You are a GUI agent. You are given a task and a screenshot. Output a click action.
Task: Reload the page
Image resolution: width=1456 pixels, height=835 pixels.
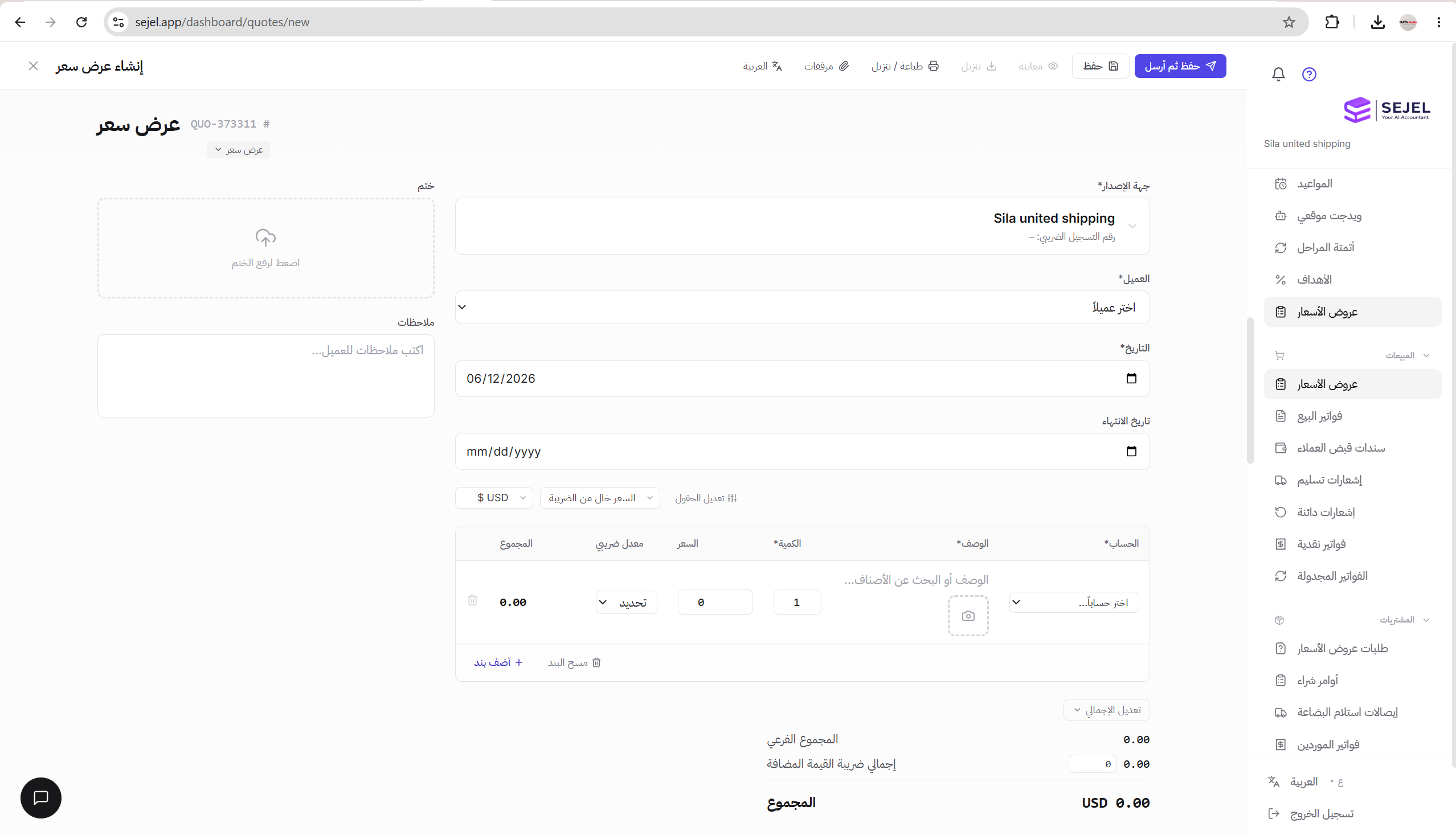point(81,22)
